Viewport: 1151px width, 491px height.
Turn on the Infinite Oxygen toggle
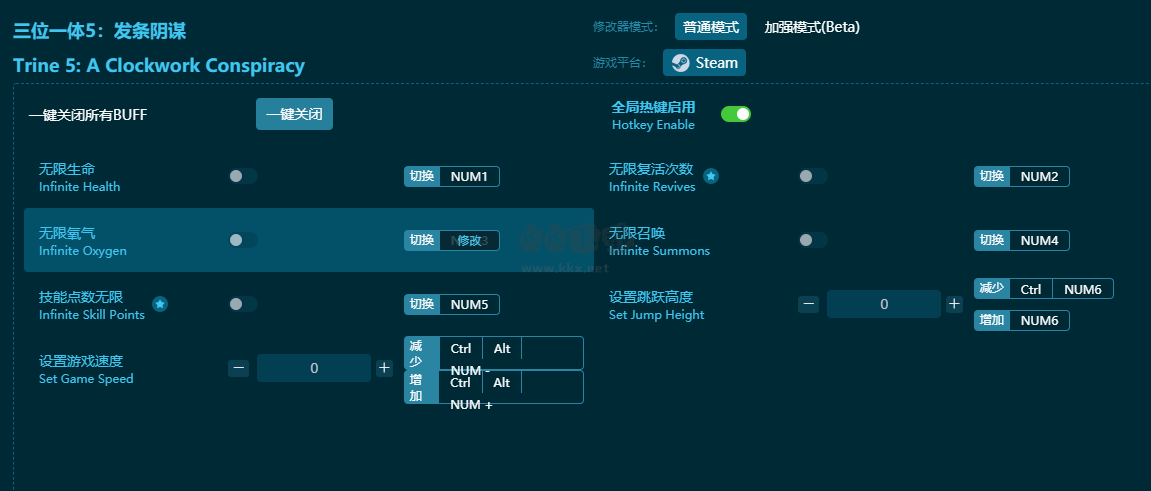(242, 240)
